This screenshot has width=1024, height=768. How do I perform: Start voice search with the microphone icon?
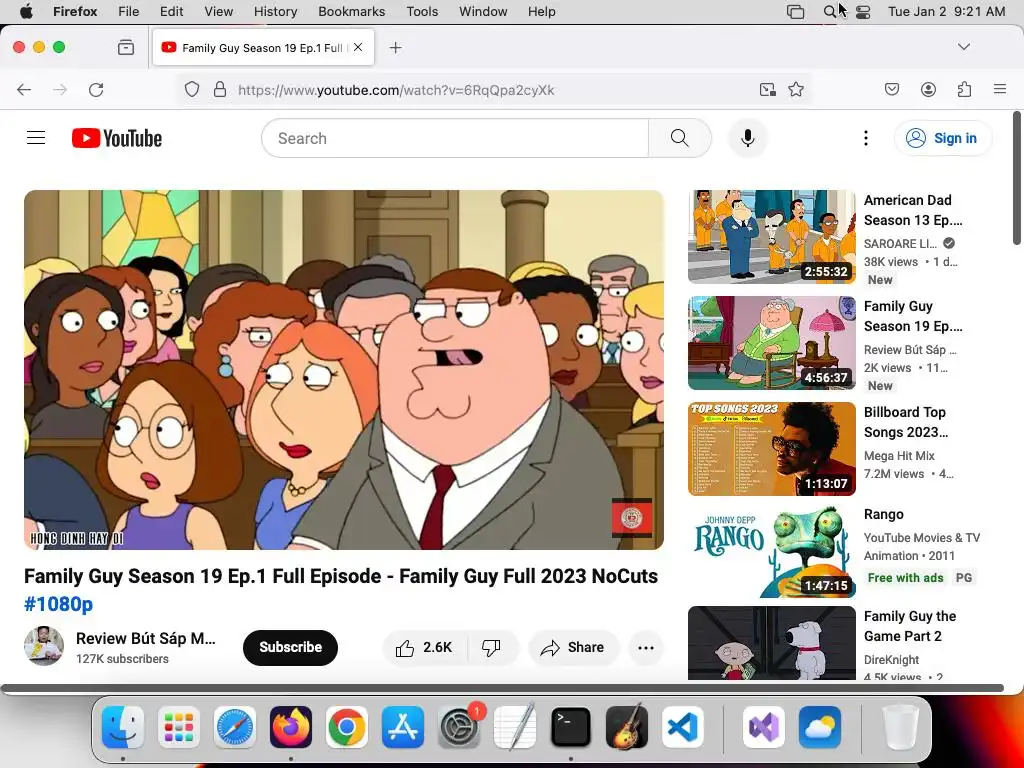tap(748, 138)
